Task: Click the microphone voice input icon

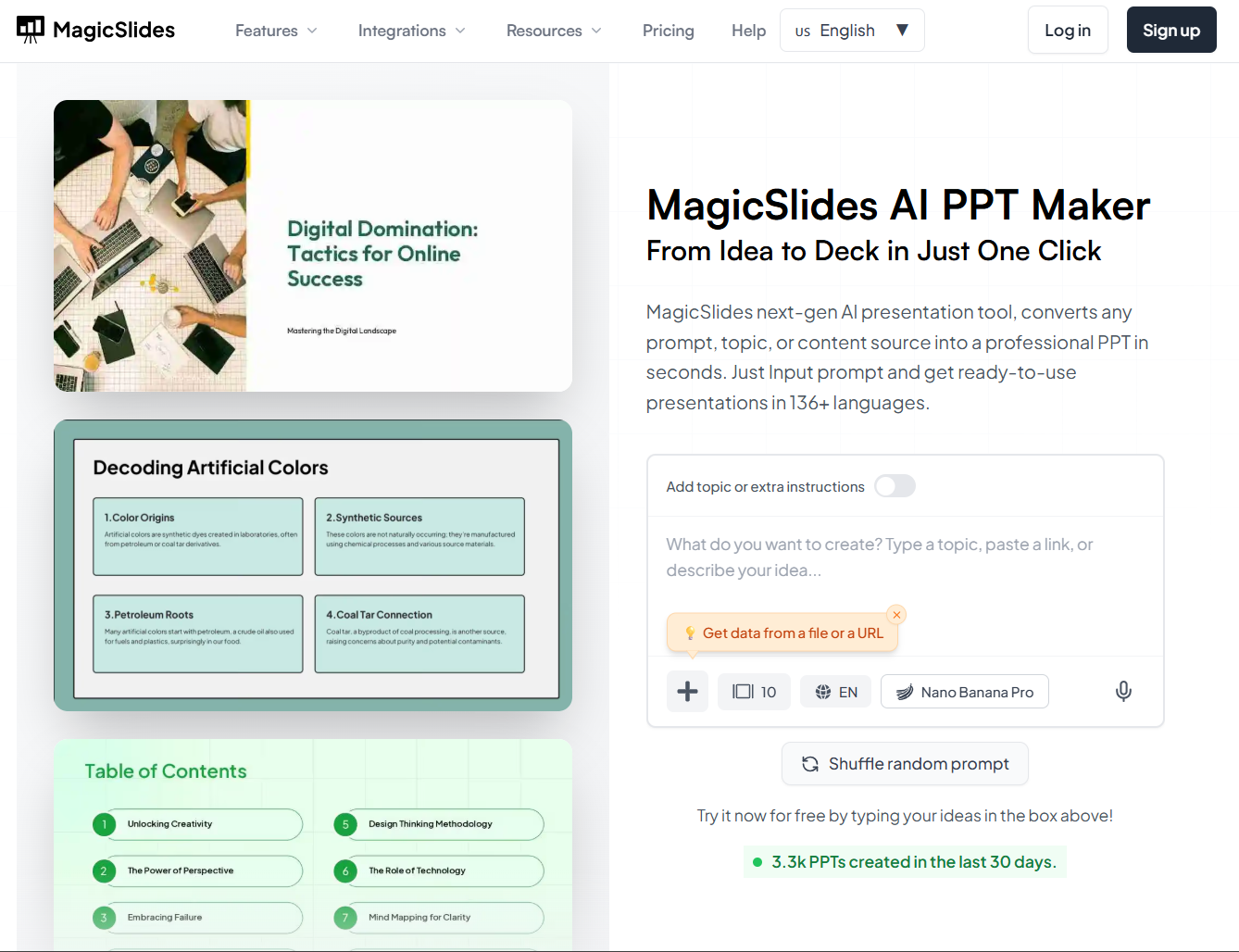Action: pyautogui.click(x=1123, y=692)
